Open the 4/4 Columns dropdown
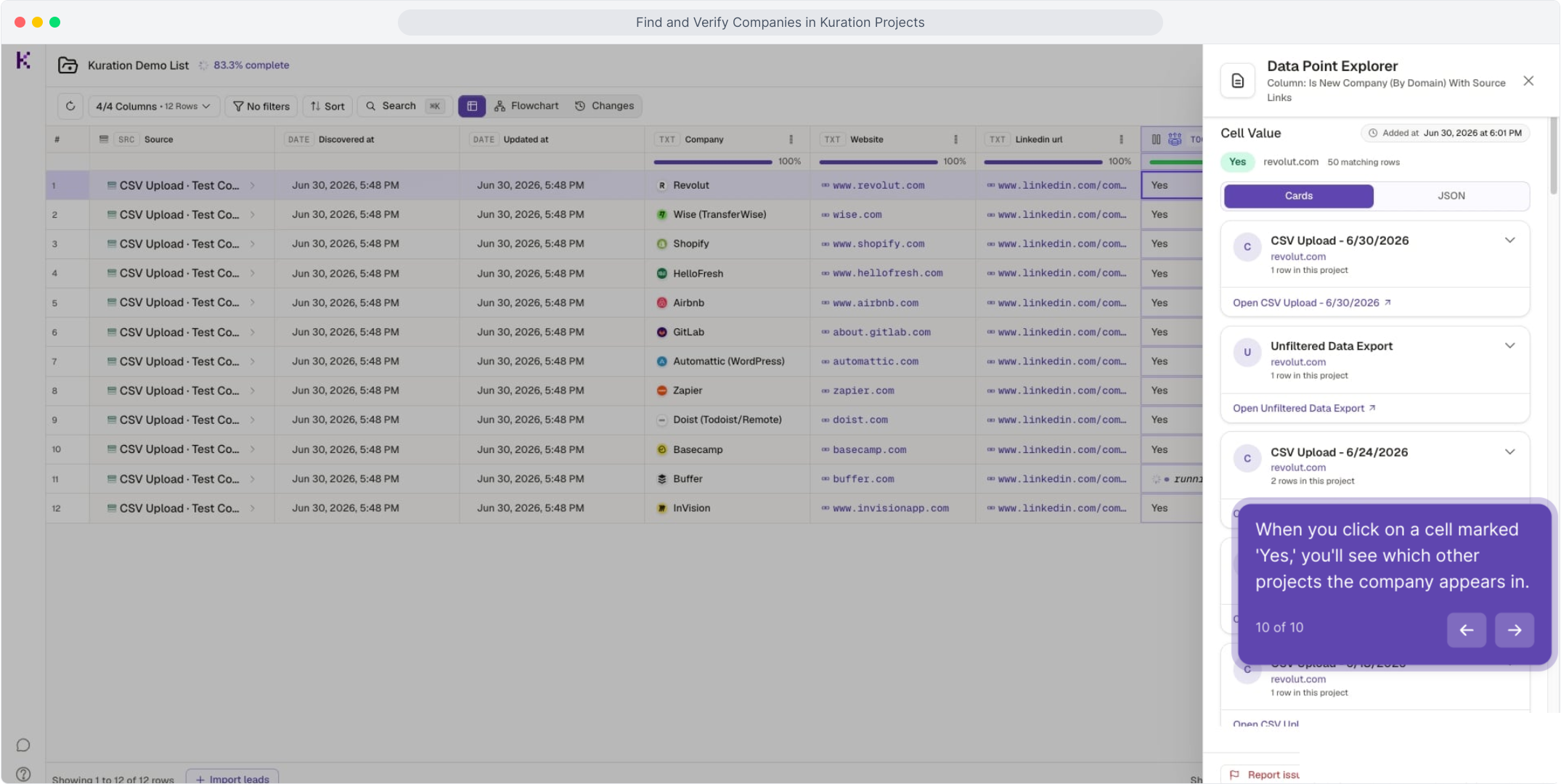This screenshot has height=784, width=1561. pyautogui.click(x=152, y=106)
